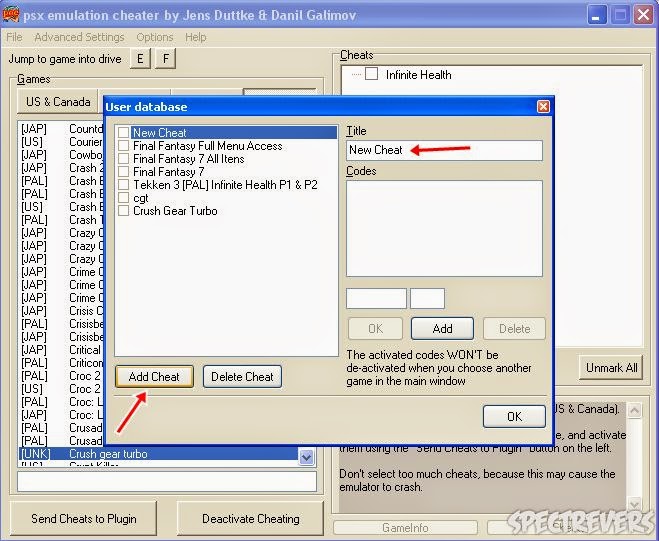Screen dimensions: 659x541
Task: Close the User database dialog
Action: click(543, 106)
